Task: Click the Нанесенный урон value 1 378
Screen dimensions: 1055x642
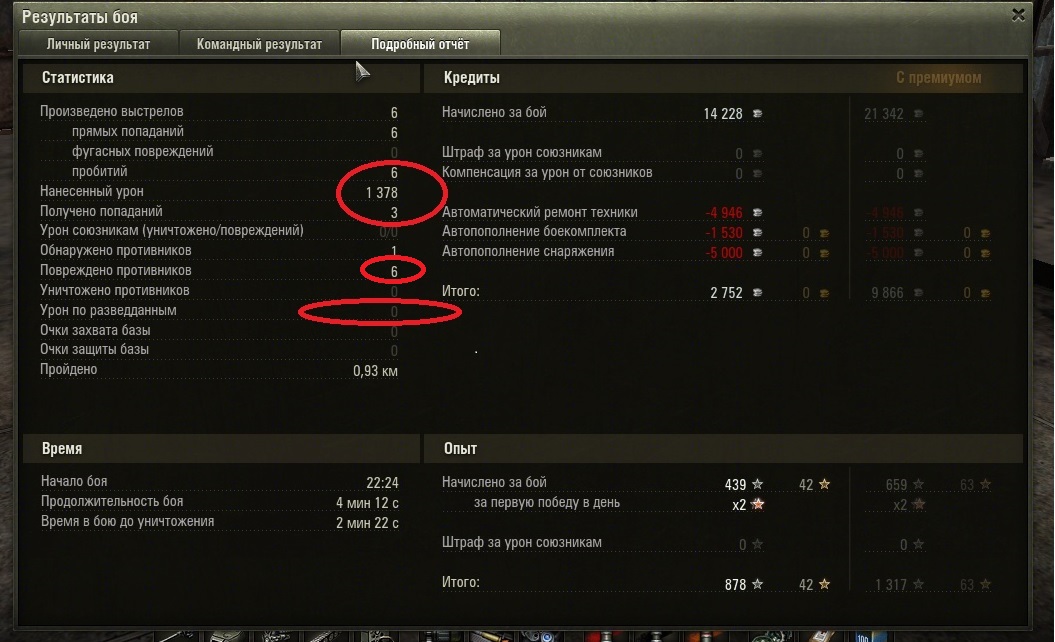Action: pos(381,193)
